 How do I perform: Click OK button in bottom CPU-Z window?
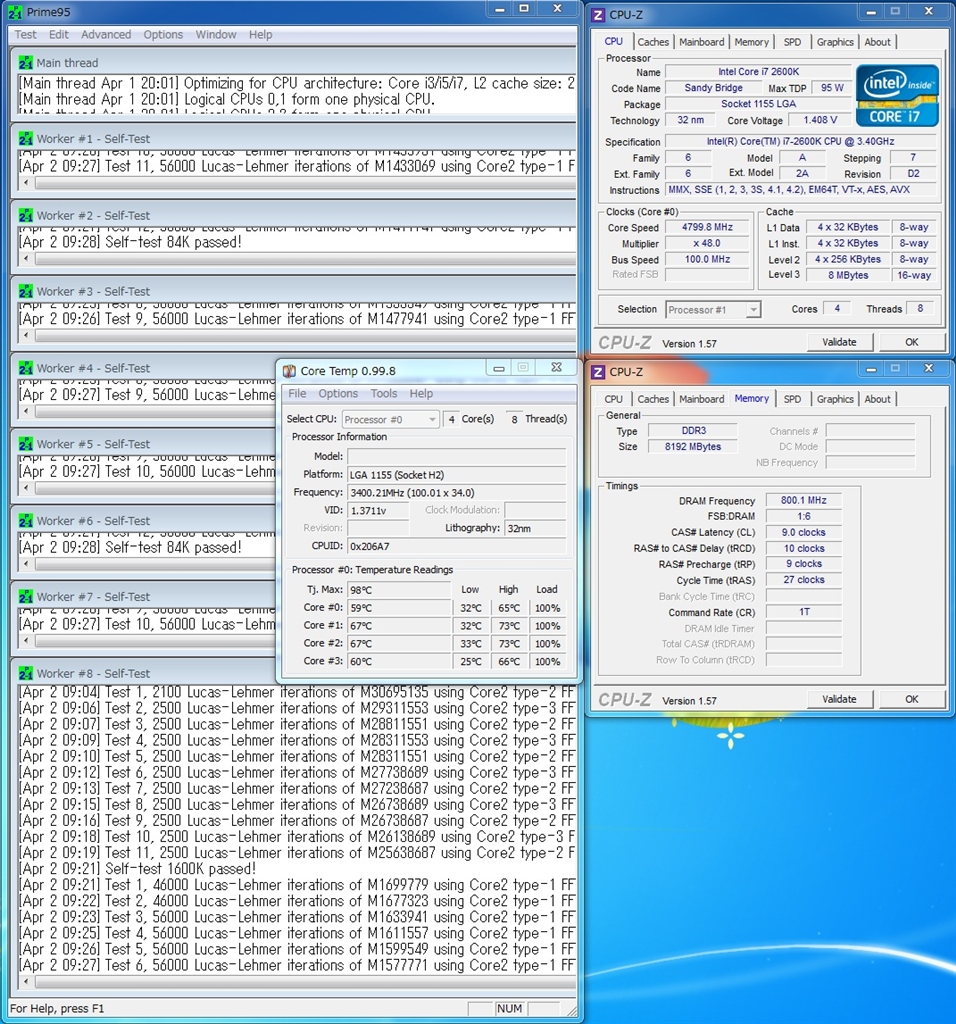coord(912,699)
